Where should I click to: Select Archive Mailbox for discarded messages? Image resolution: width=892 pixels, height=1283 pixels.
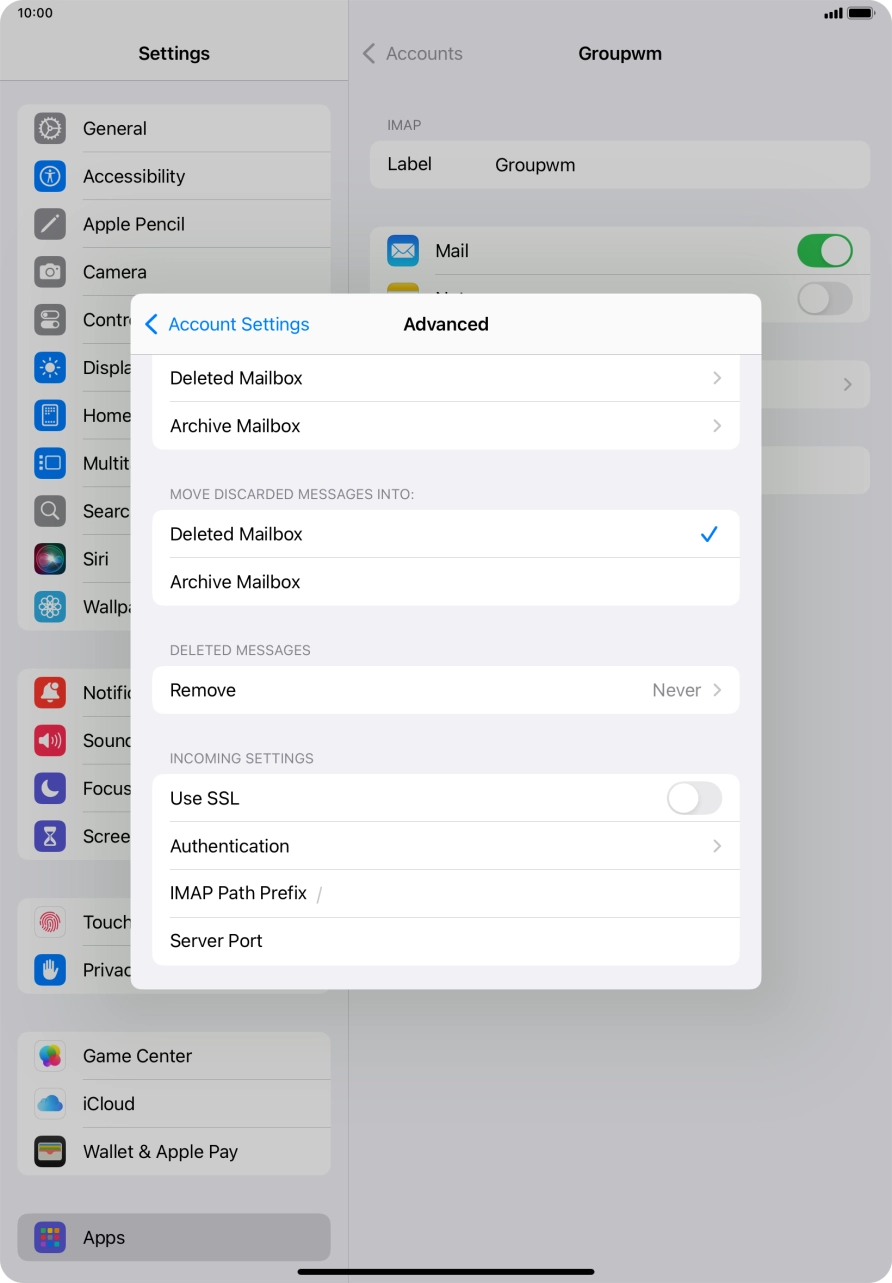coord(446,581)
